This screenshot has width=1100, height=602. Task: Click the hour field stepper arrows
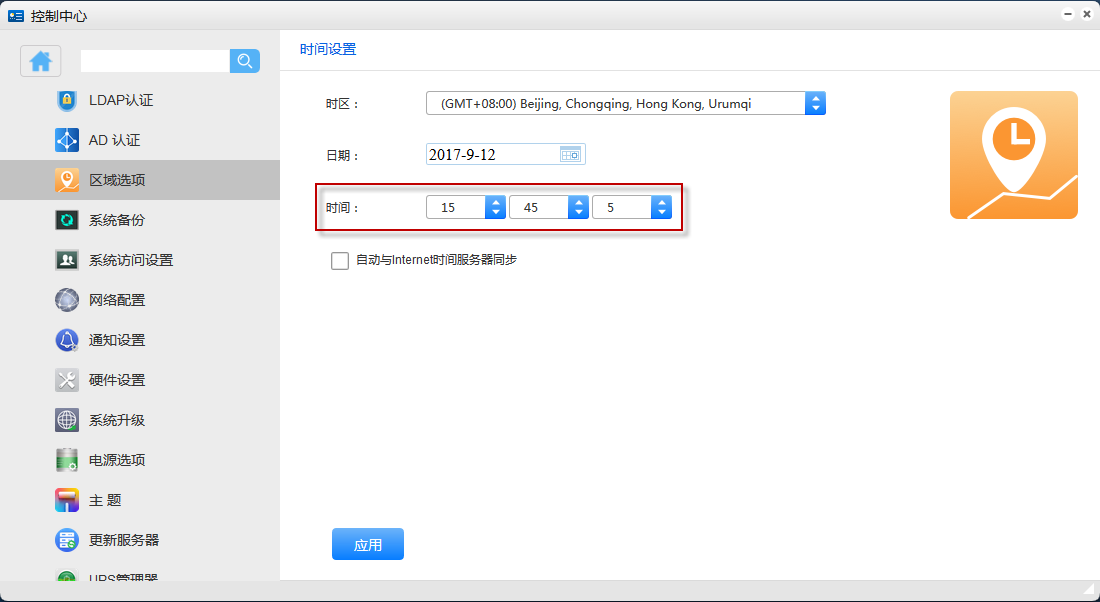[495, 207]
